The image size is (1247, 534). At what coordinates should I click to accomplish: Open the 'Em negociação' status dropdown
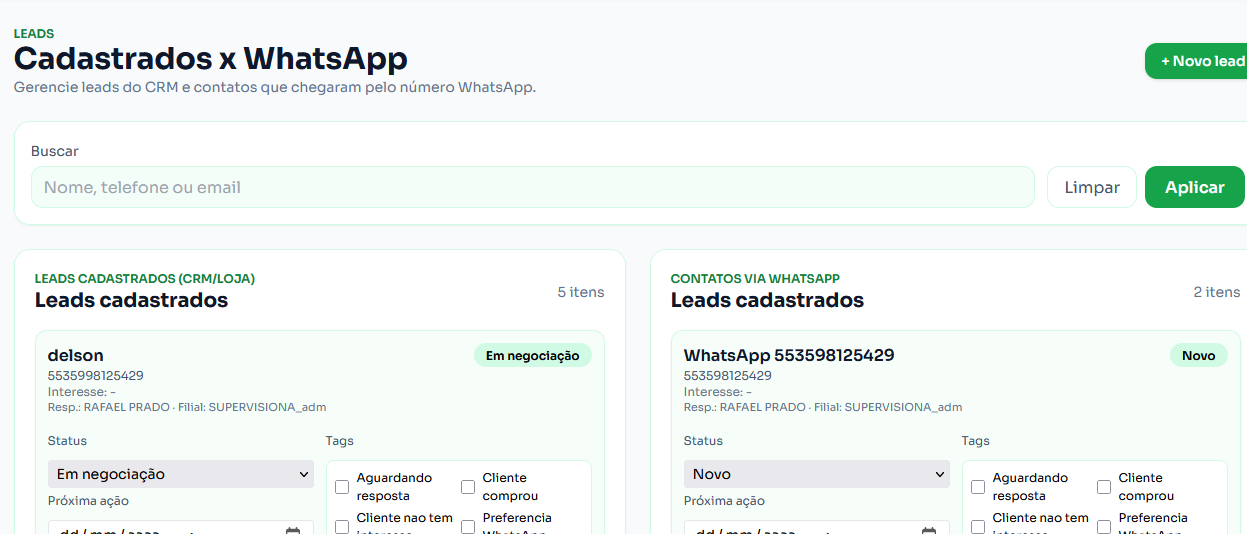tap(180, 474)
